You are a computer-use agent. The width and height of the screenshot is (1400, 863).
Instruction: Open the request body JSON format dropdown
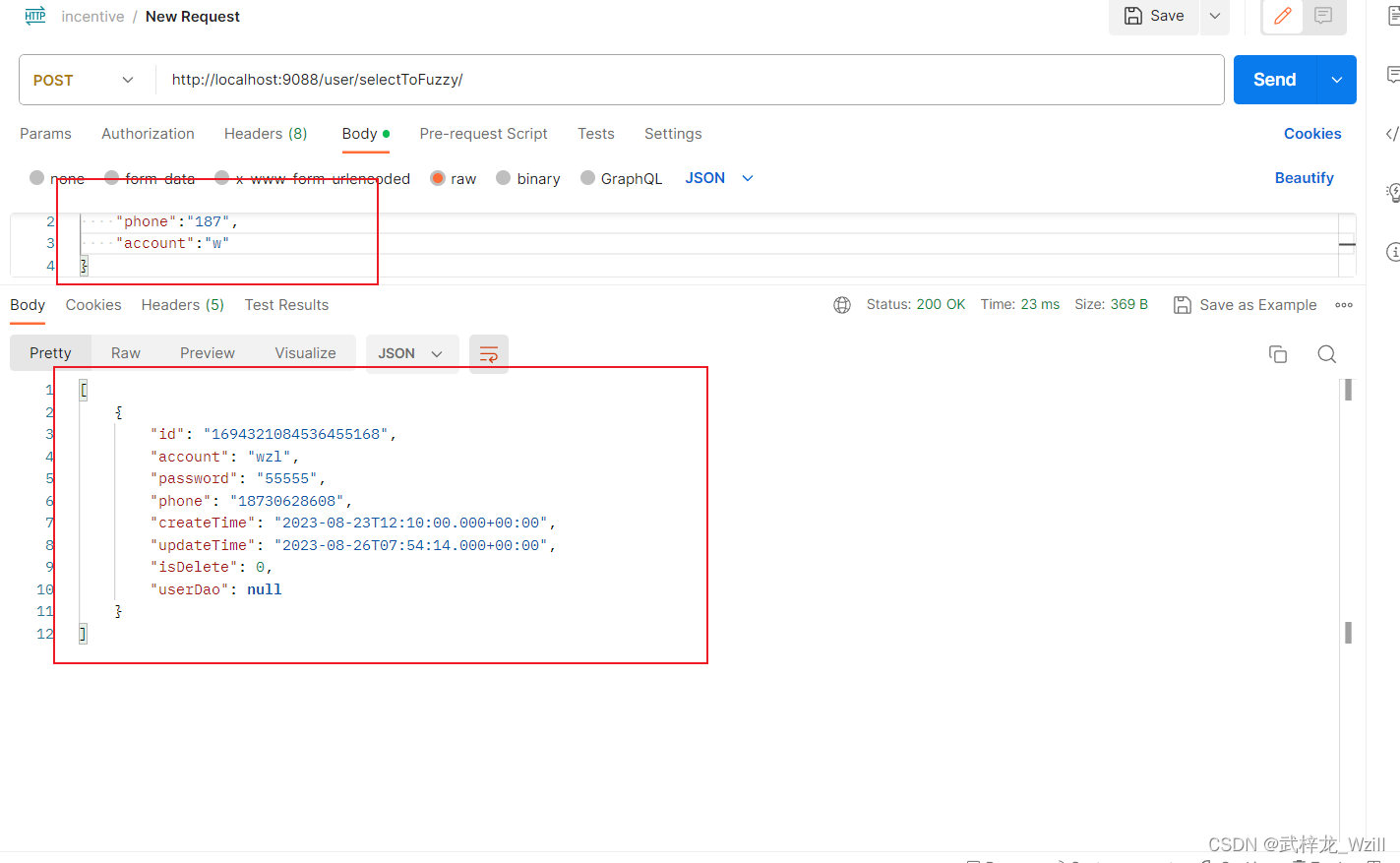(719, 178)
